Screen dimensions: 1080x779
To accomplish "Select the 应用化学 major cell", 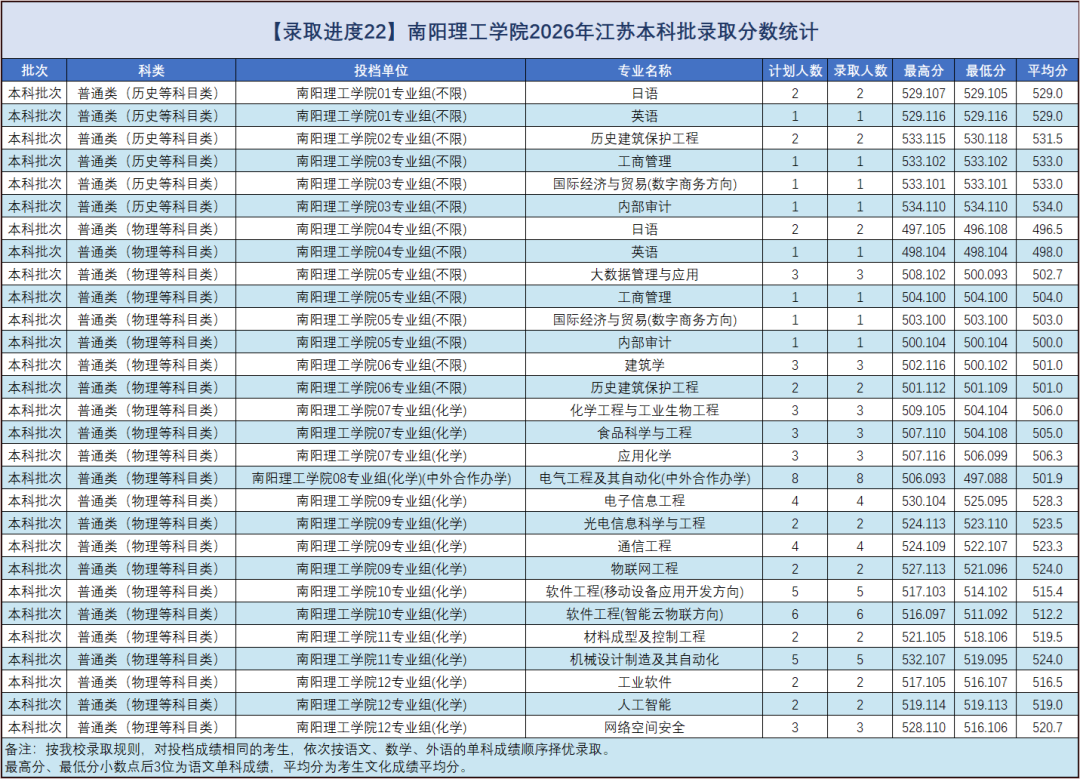I will point(644,455).
